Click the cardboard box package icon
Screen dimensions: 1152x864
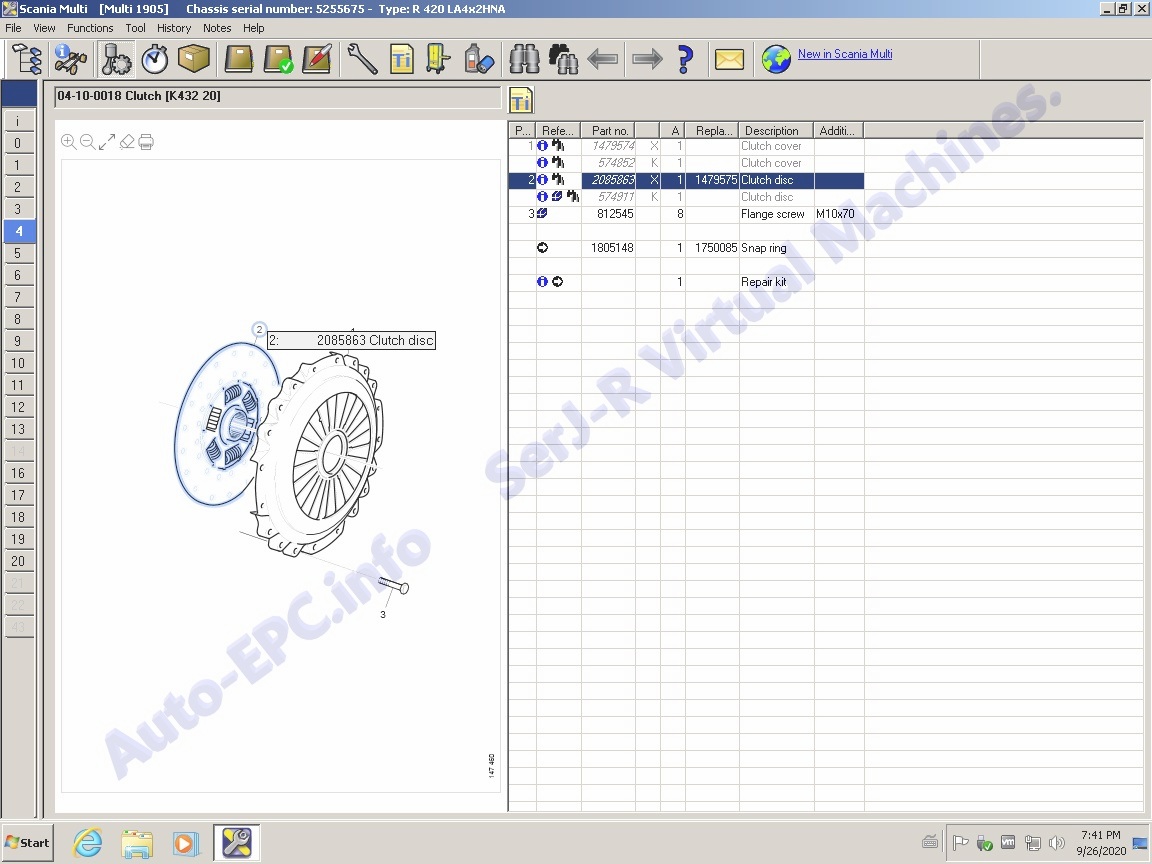[193, 59]
